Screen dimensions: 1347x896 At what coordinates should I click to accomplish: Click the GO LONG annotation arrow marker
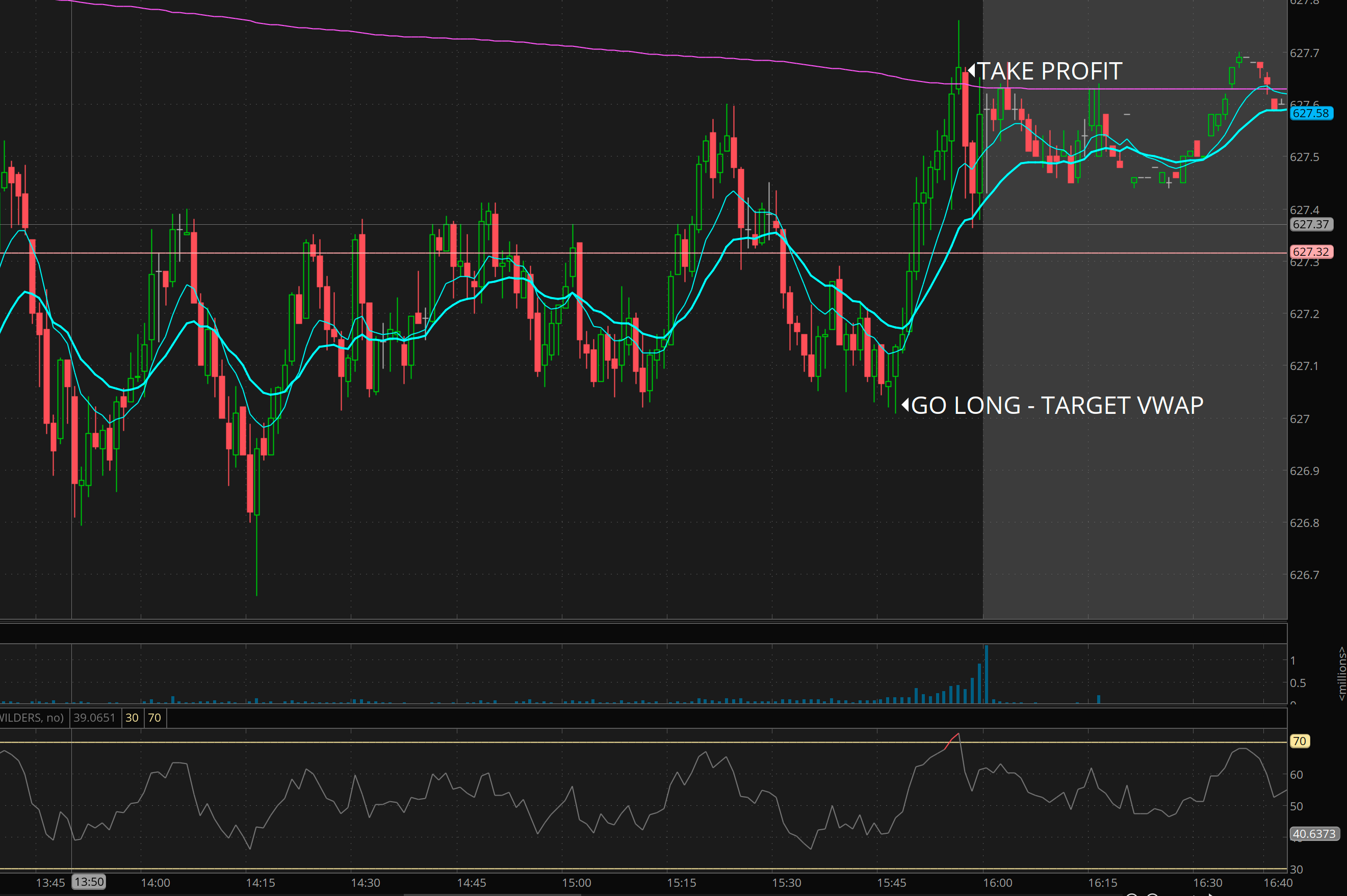(905, 405)
